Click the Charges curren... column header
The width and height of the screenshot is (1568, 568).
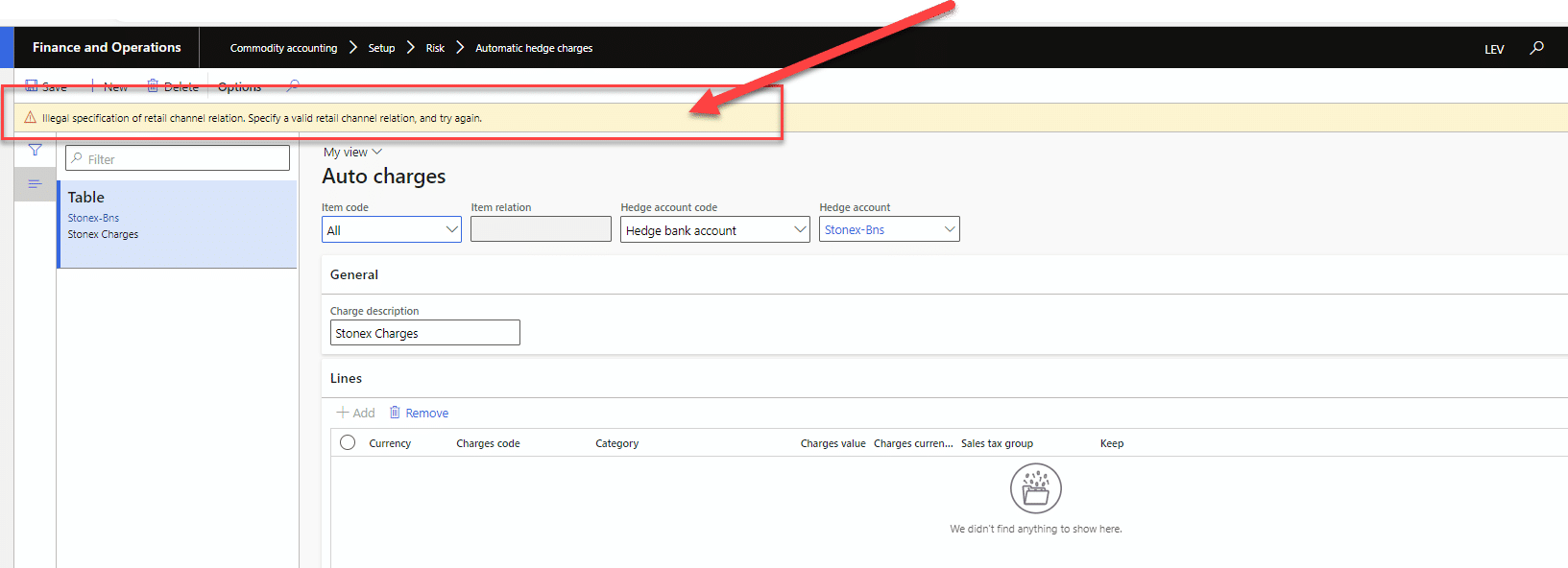point(913,443)
